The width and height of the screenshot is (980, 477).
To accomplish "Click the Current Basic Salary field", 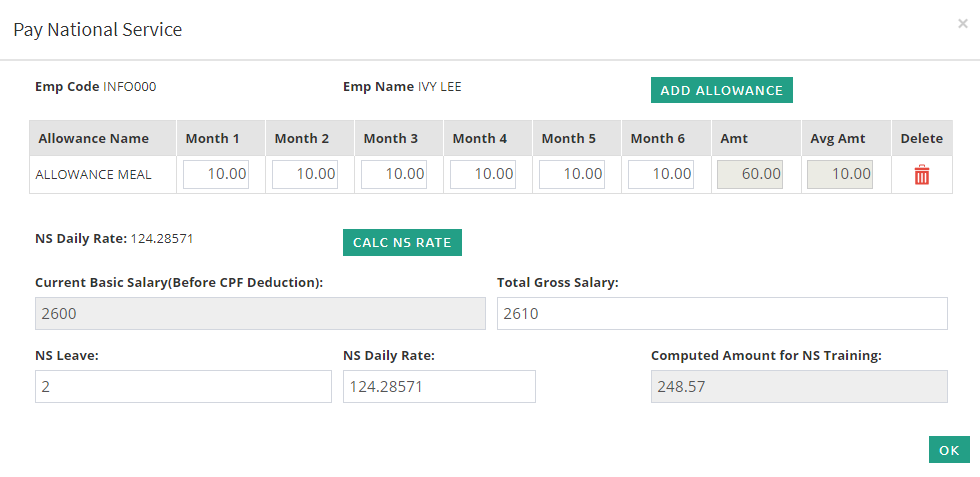I will pyautogui.click(x=260, y=314).
